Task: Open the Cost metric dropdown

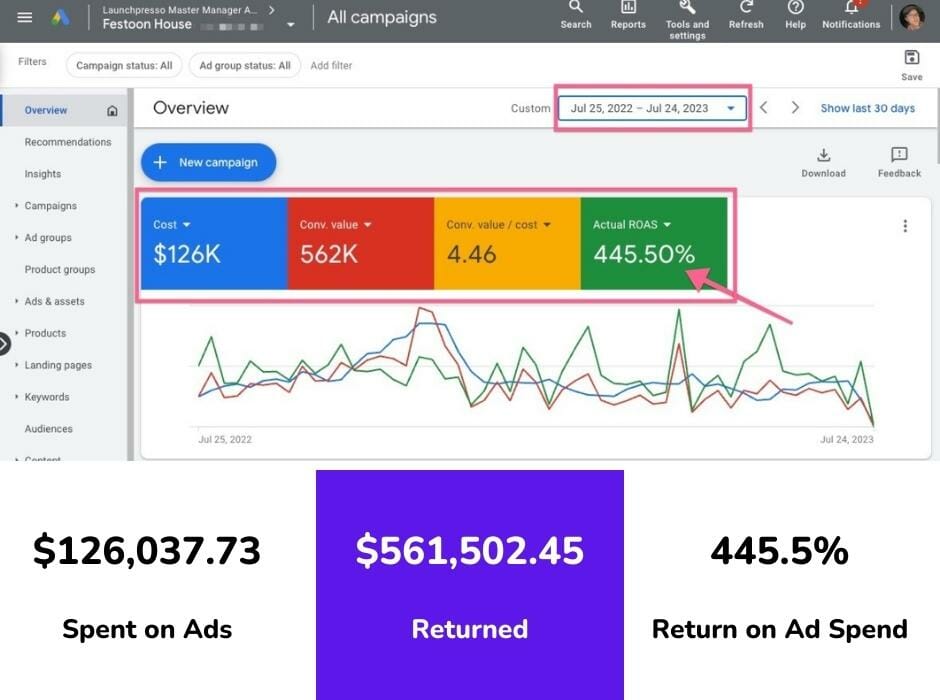Action: [186, 225]
